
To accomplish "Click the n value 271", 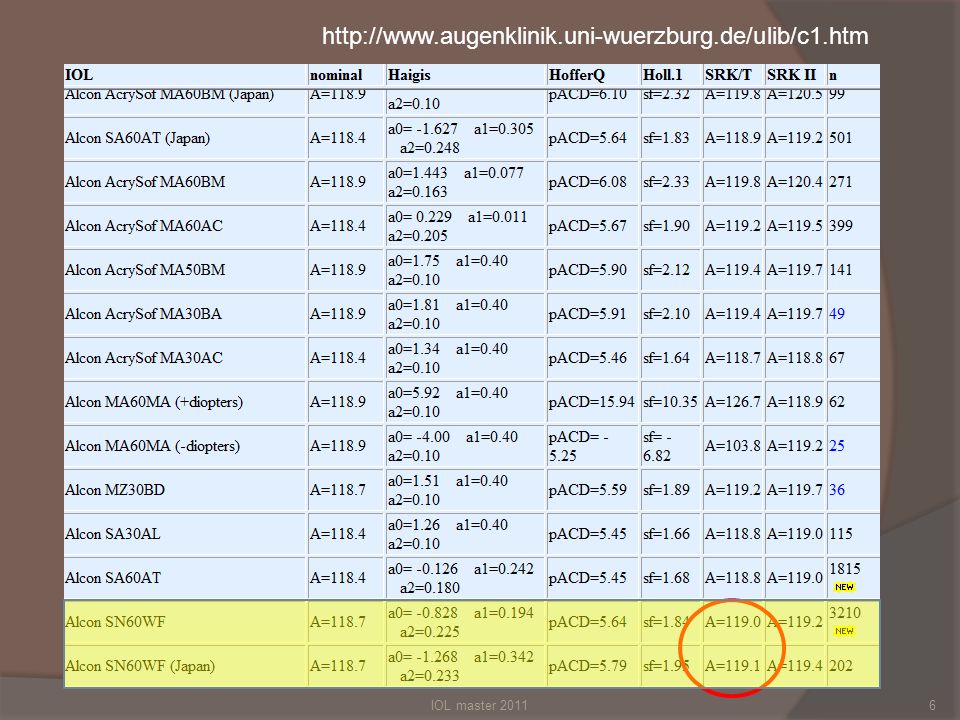I will (841, 181).
